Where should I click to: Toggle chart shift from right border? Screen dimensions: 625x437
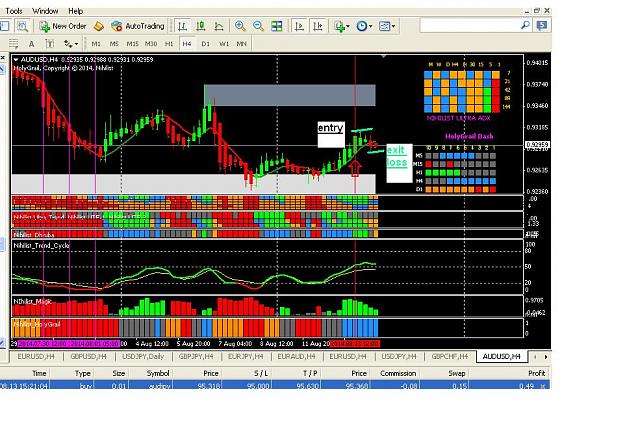coord(318,26)
